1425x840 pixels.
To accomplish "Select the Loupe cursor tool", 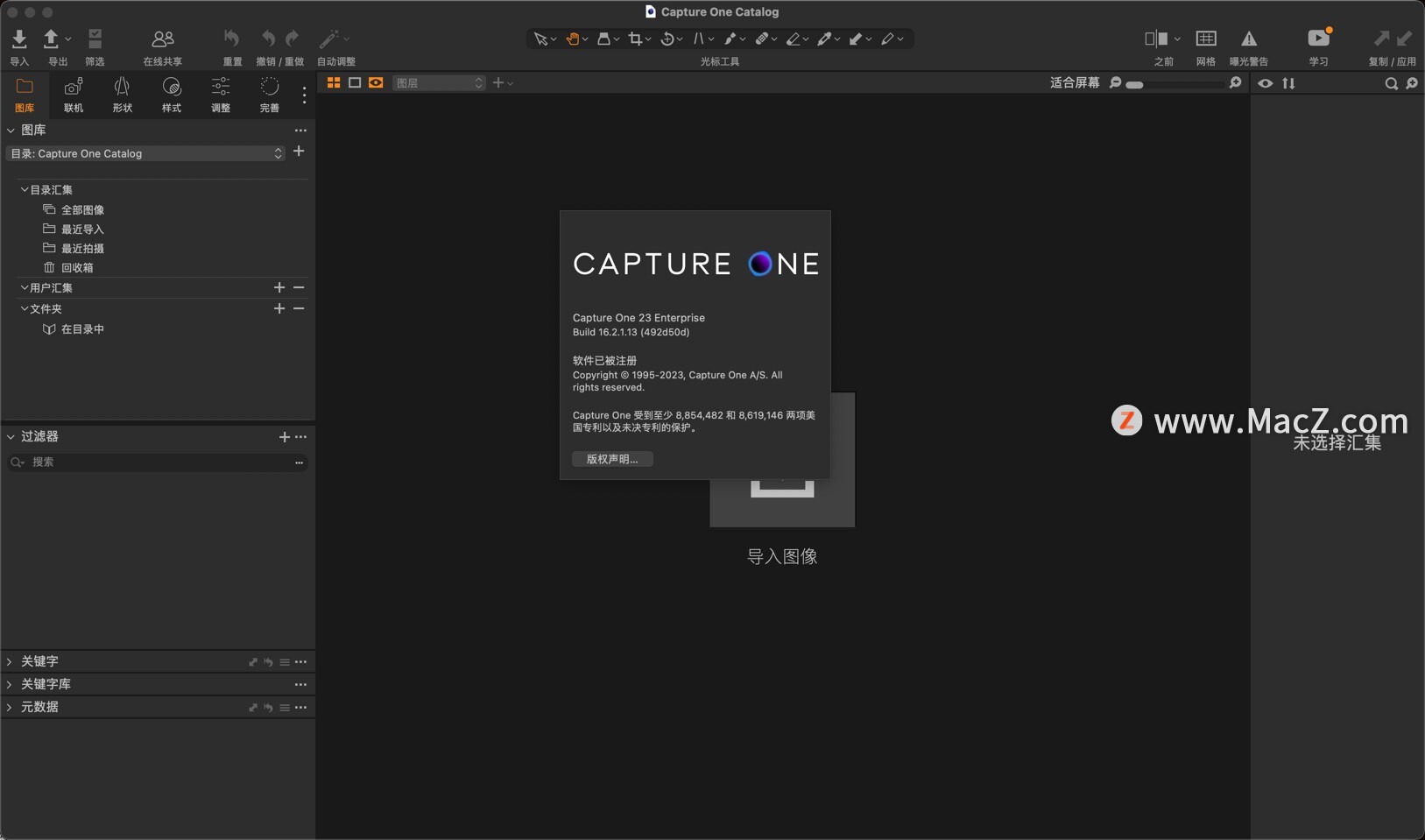I will [604, 39].
